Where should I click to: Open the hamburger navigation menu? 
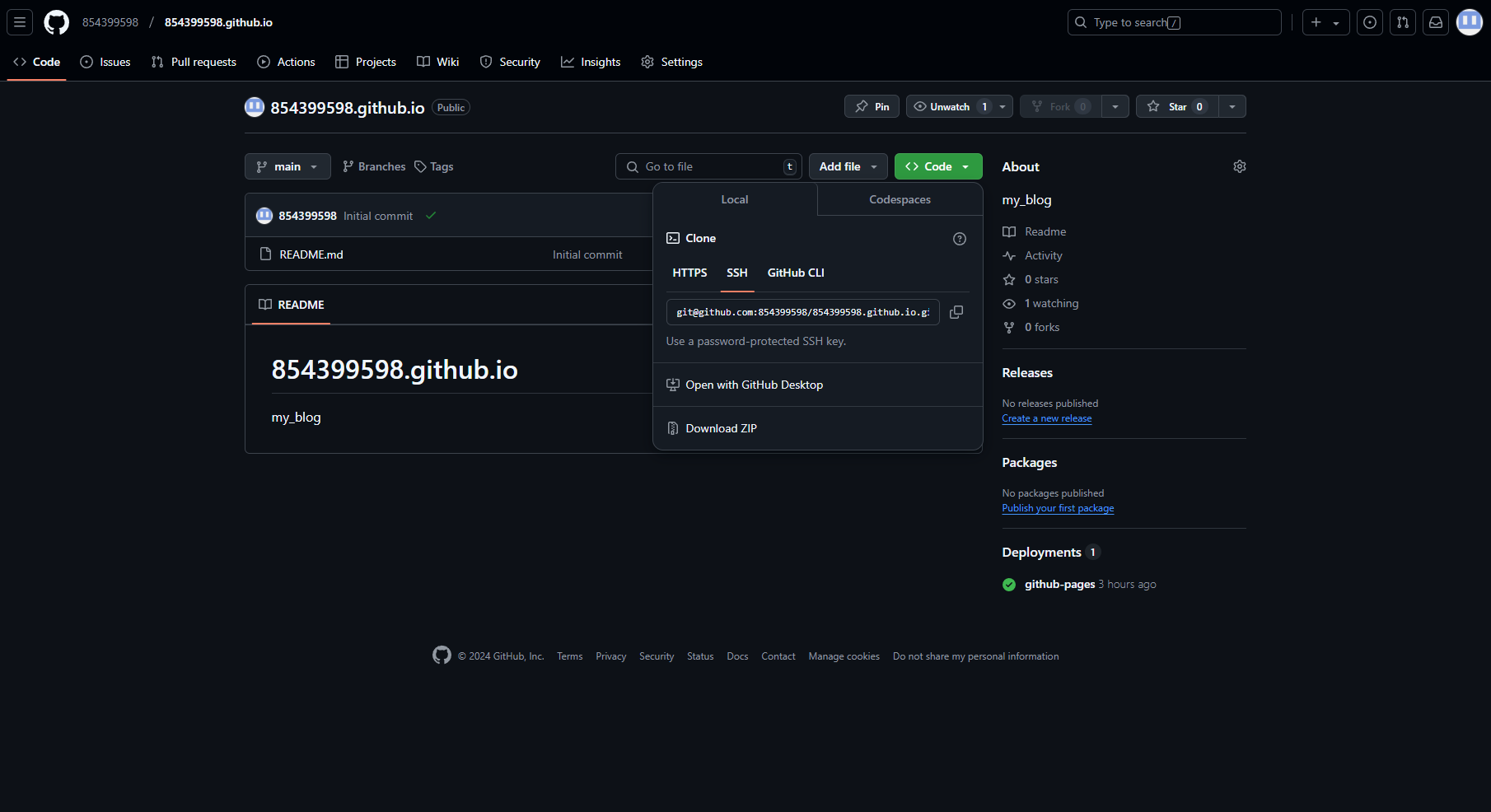[20, 22]
